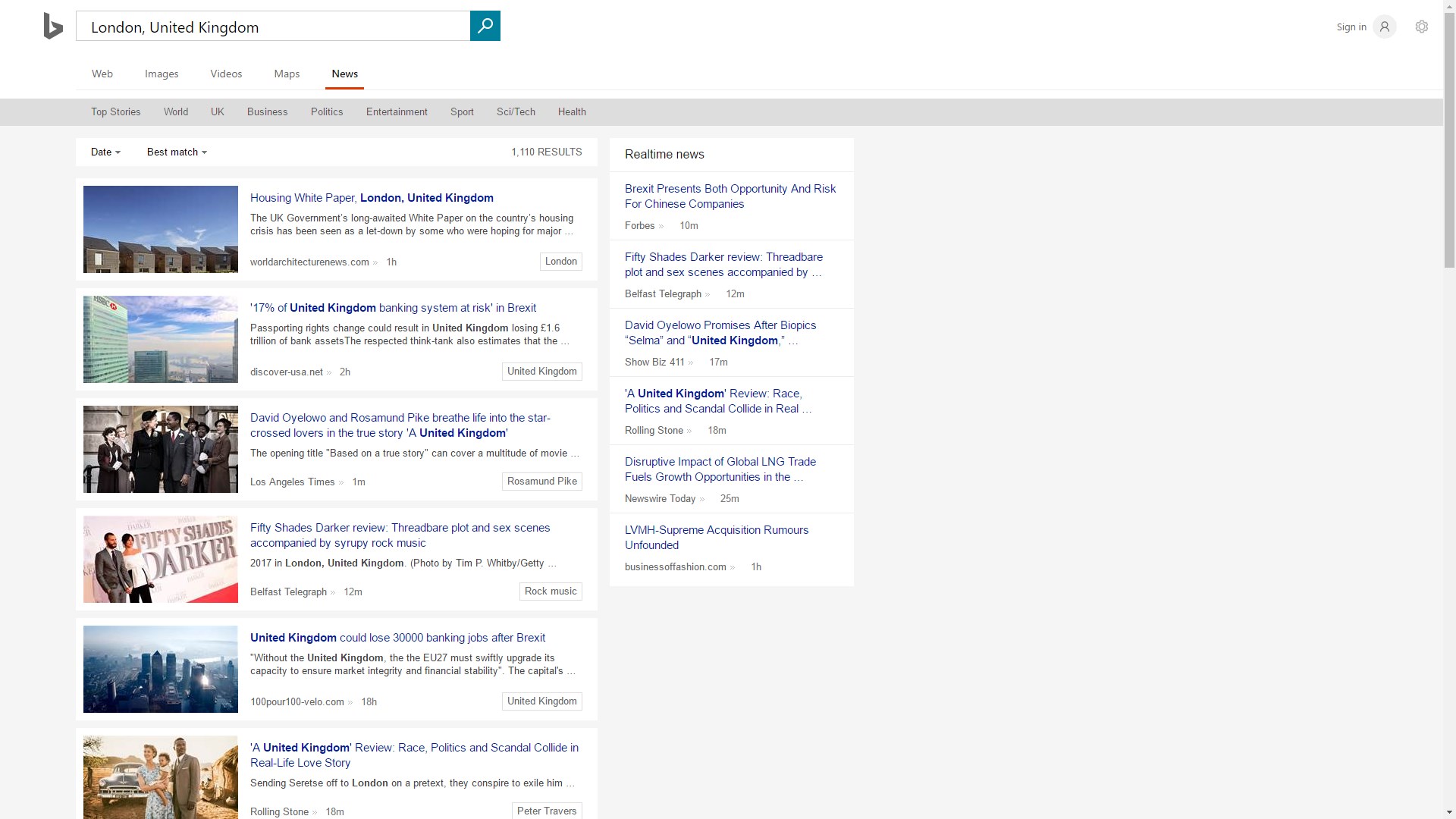Click the Rosamund Pike topic tag

click(542, 482)
